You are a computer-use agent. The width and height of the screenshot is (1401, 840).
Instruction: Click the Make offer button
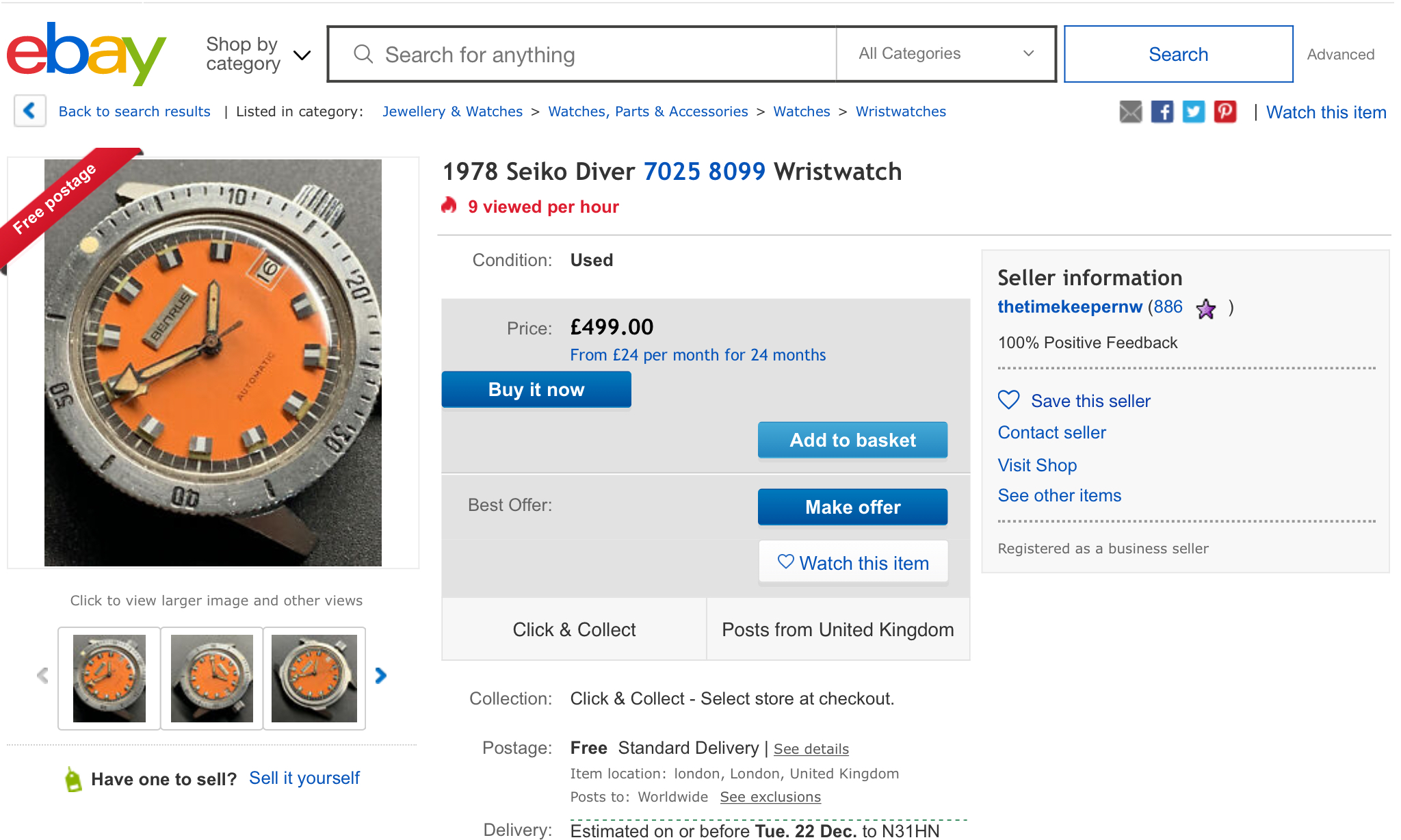point(852,507)
